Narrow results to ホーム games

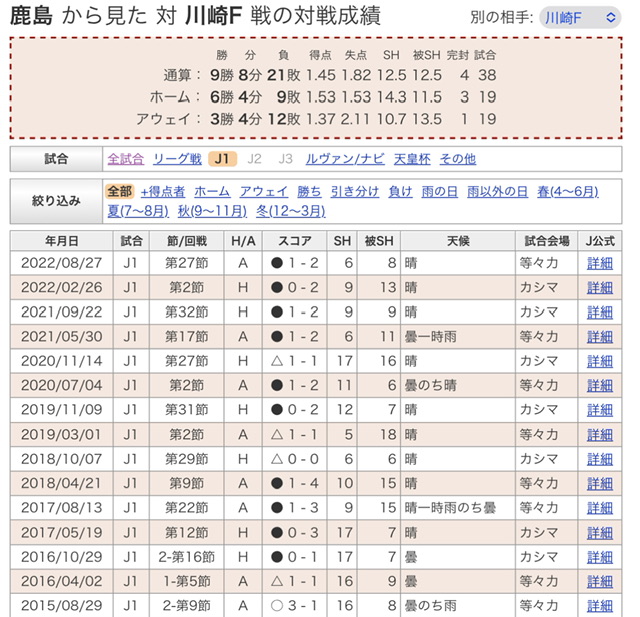(x=212, y=191)
